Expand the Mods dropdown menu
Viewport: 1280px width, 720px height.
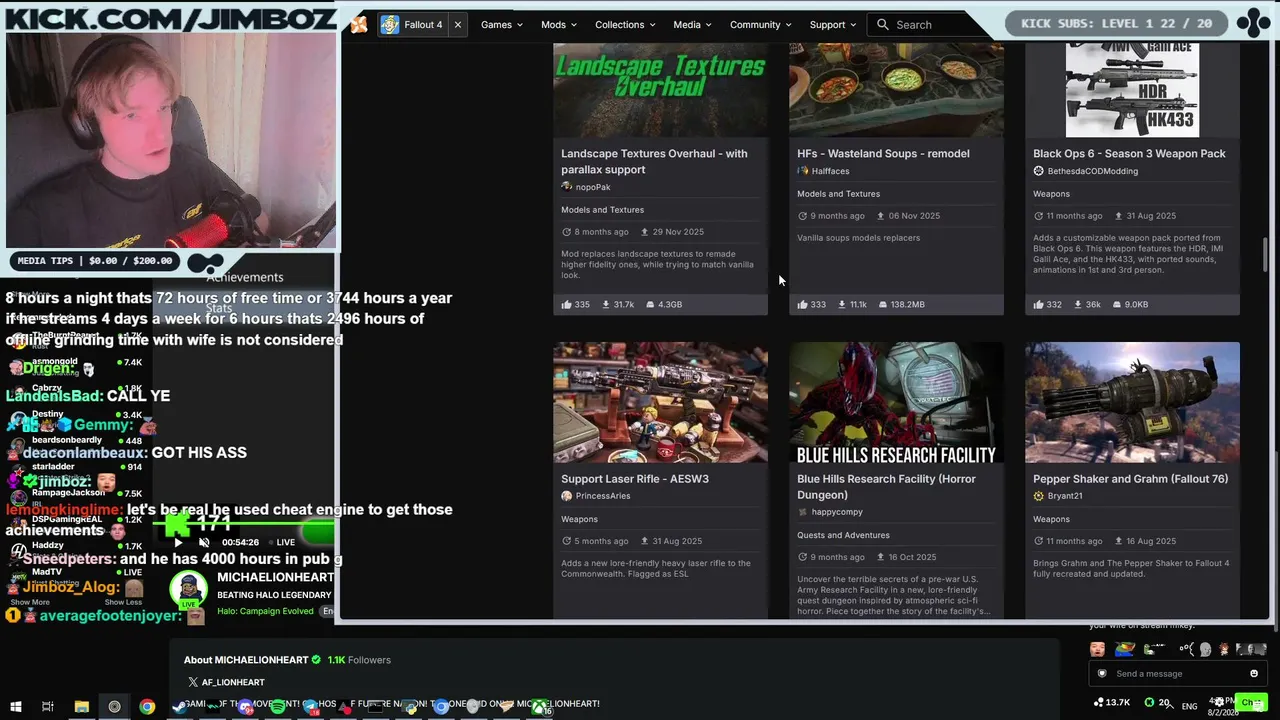click(x=558, y=25)
